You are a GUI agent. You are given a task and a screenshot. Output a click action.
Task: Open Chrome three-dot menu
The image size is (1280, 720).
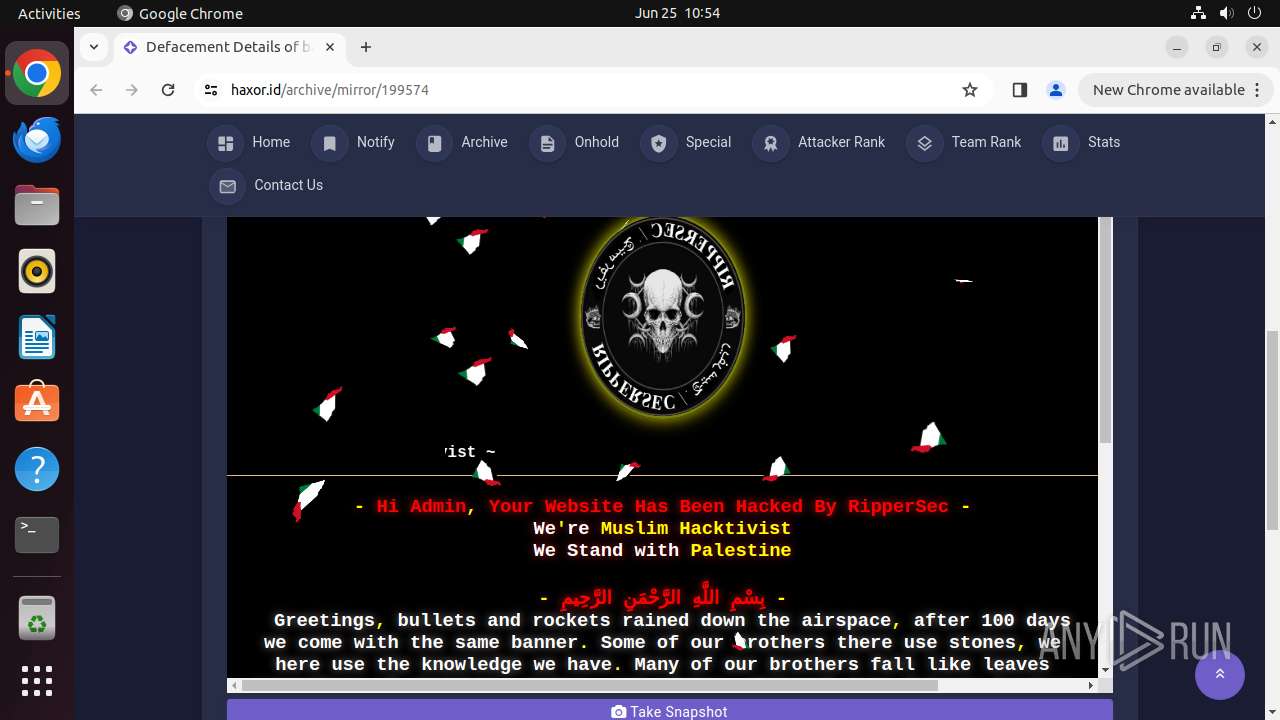point(1258,90)
